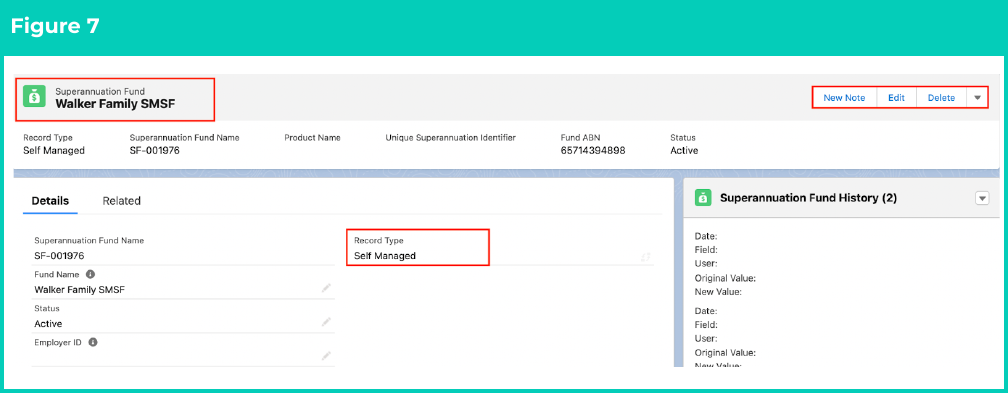Image resolution: width=1008 pixels, height=393 pixels.
Task: Open Superannuation Fund History (2) title link
Action: [808, 198]
